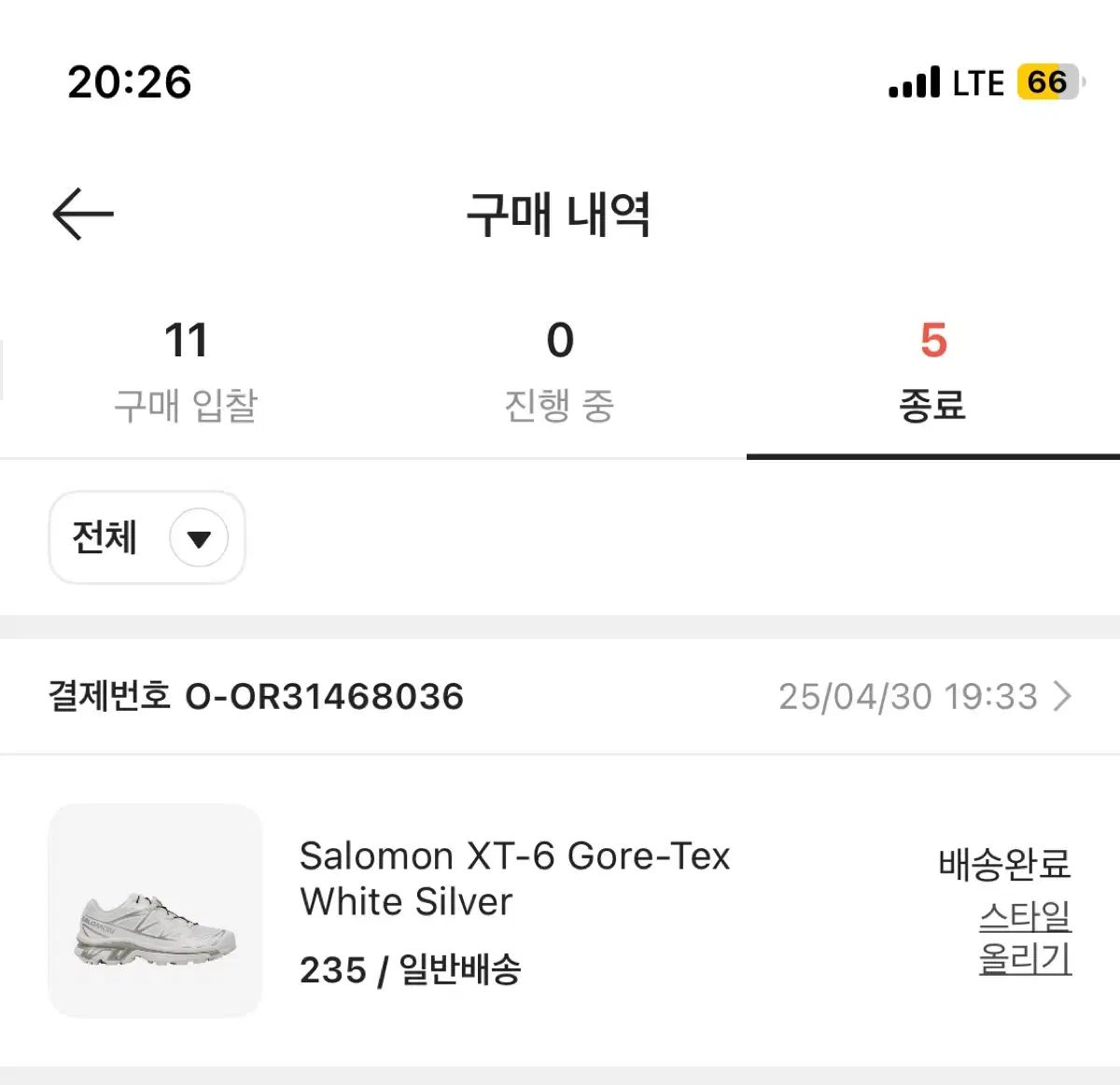Switch to the 구매 입찰 tab
1120x1085 pixels.
(x=186, y=371)
